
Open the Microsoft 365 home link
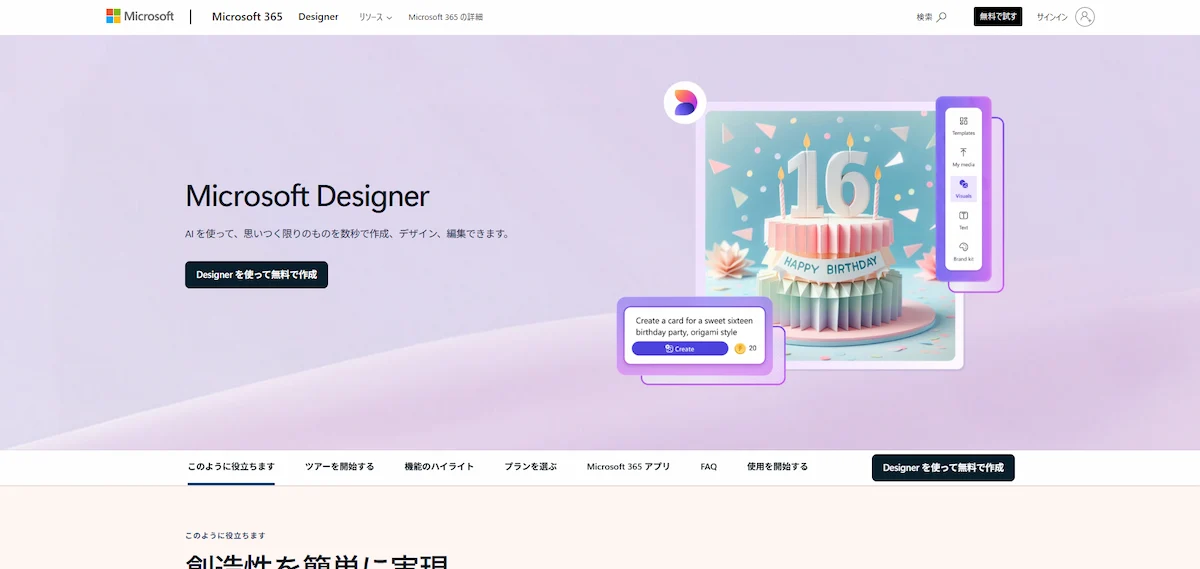(x=247, y=17)
